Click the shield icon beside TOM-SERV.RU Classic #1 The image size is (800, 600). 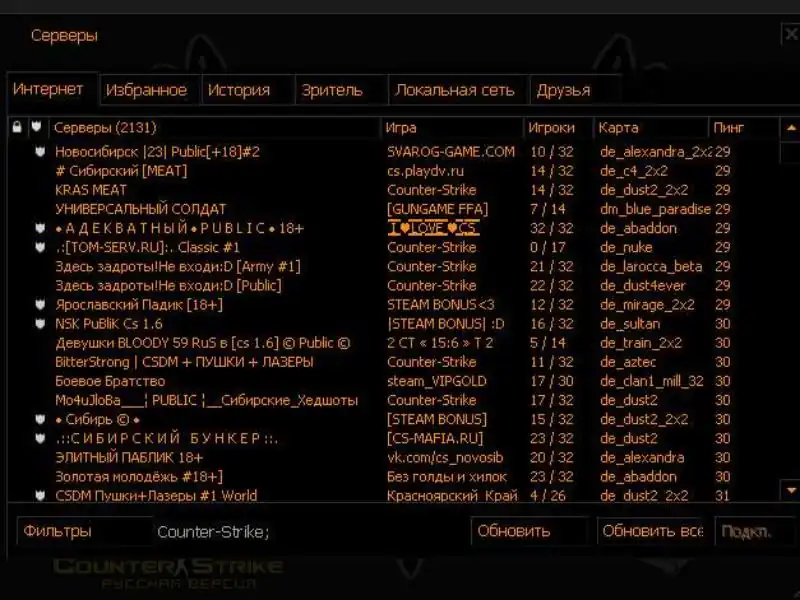pos(40,247)
